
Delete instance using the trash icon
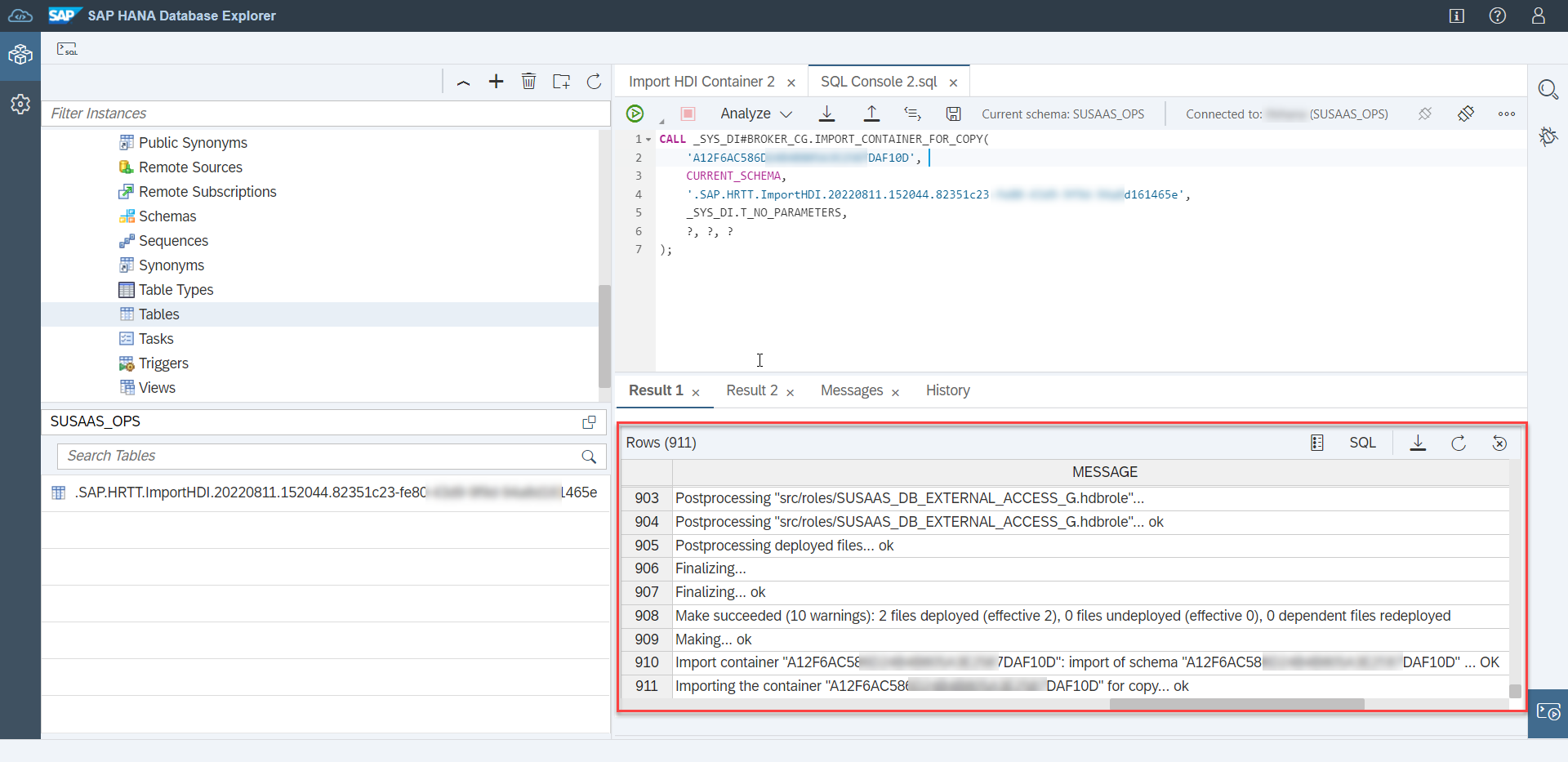pyautogui.click(x=528, y=82)
